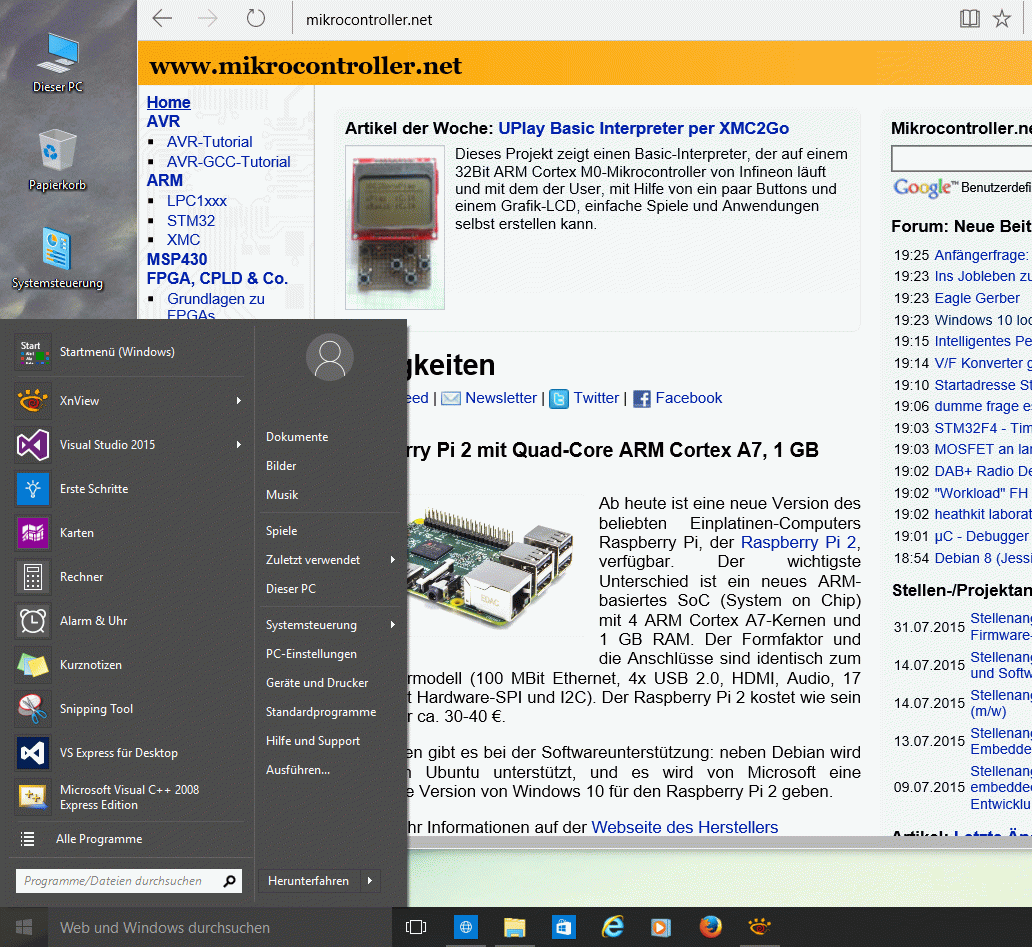Image resolution: width=1032 pixels, height=947 pixels.
Task: Open XnView taskbar icon
Action: [x=759, y=927]
